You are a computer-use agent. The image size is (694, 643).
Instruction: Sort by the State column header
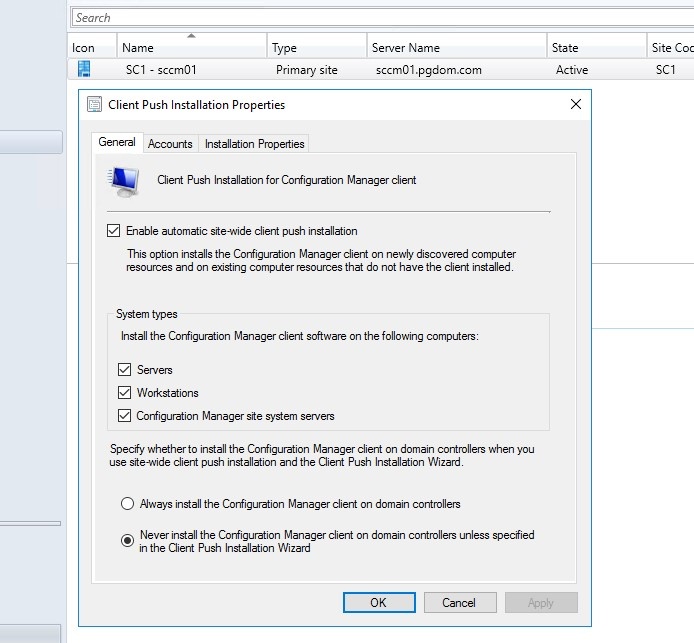point(597,47)
